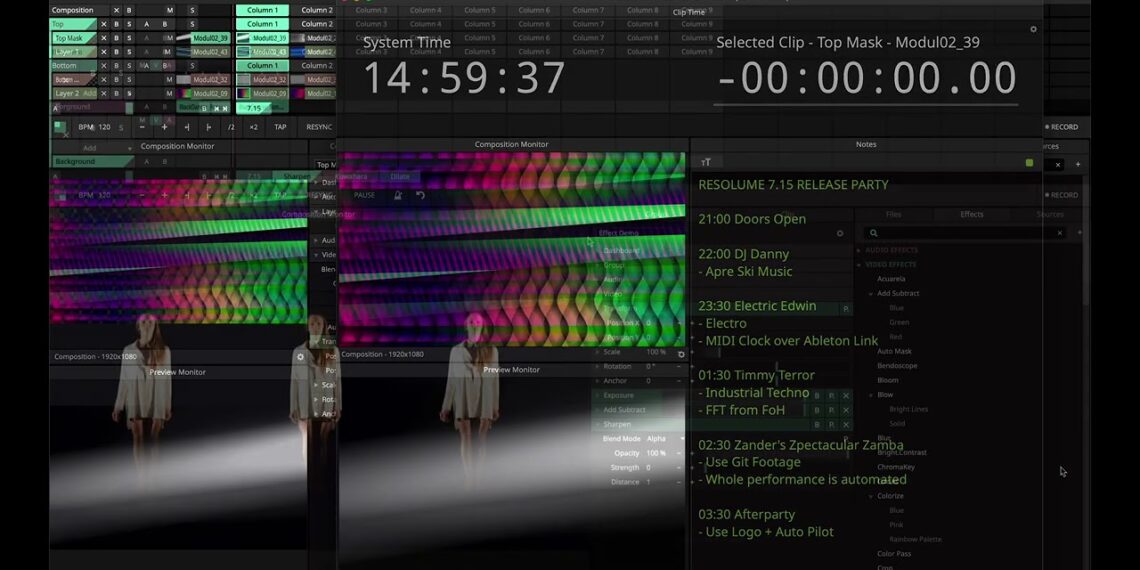The width and height of the screenshot is (1140, 570).
Task: Collapse the Add Subtract effect presets
Action: click(x=871, y=294)
